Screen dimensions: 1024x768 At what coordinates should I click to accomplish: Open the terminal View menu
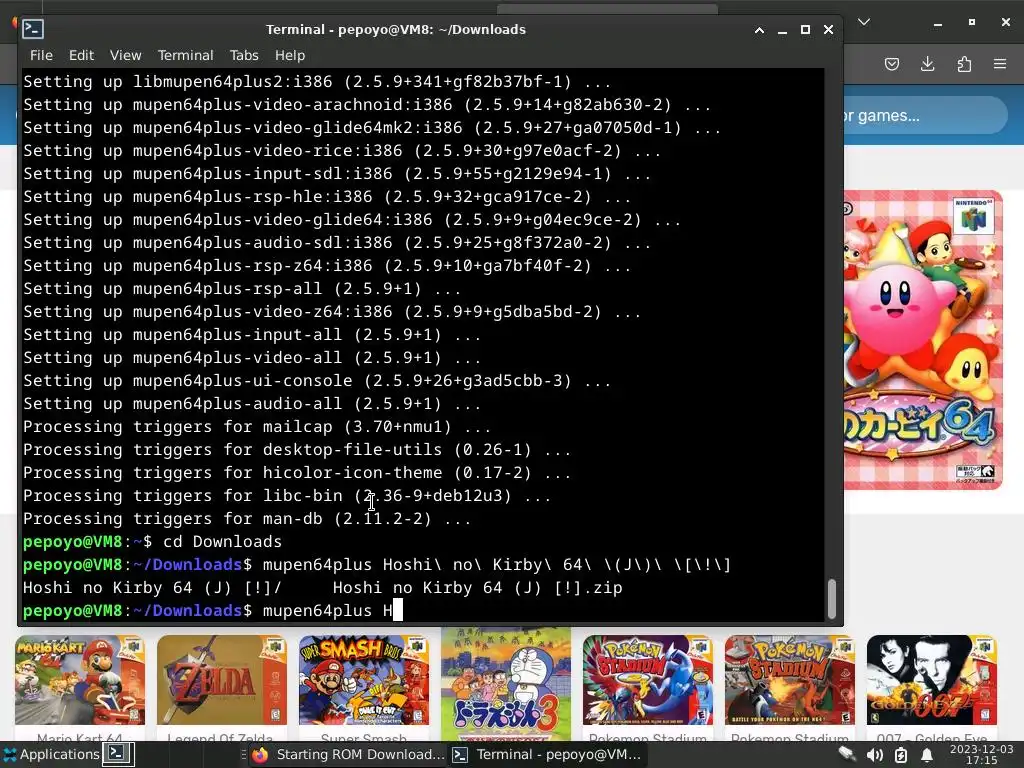tap(125, 56)
